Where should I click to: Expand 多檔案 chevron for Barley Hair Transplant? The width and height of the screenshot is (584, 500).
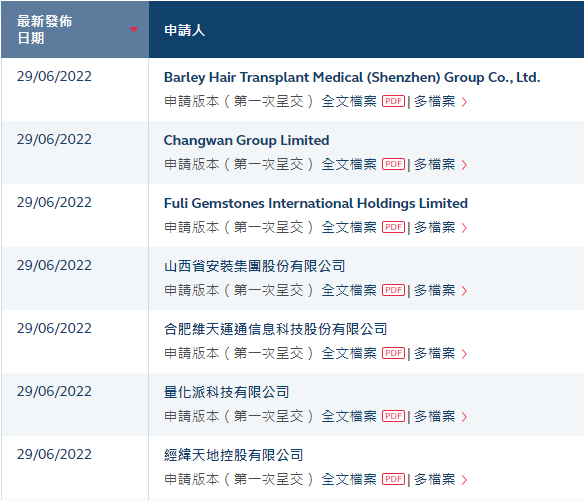pos(464,102)
